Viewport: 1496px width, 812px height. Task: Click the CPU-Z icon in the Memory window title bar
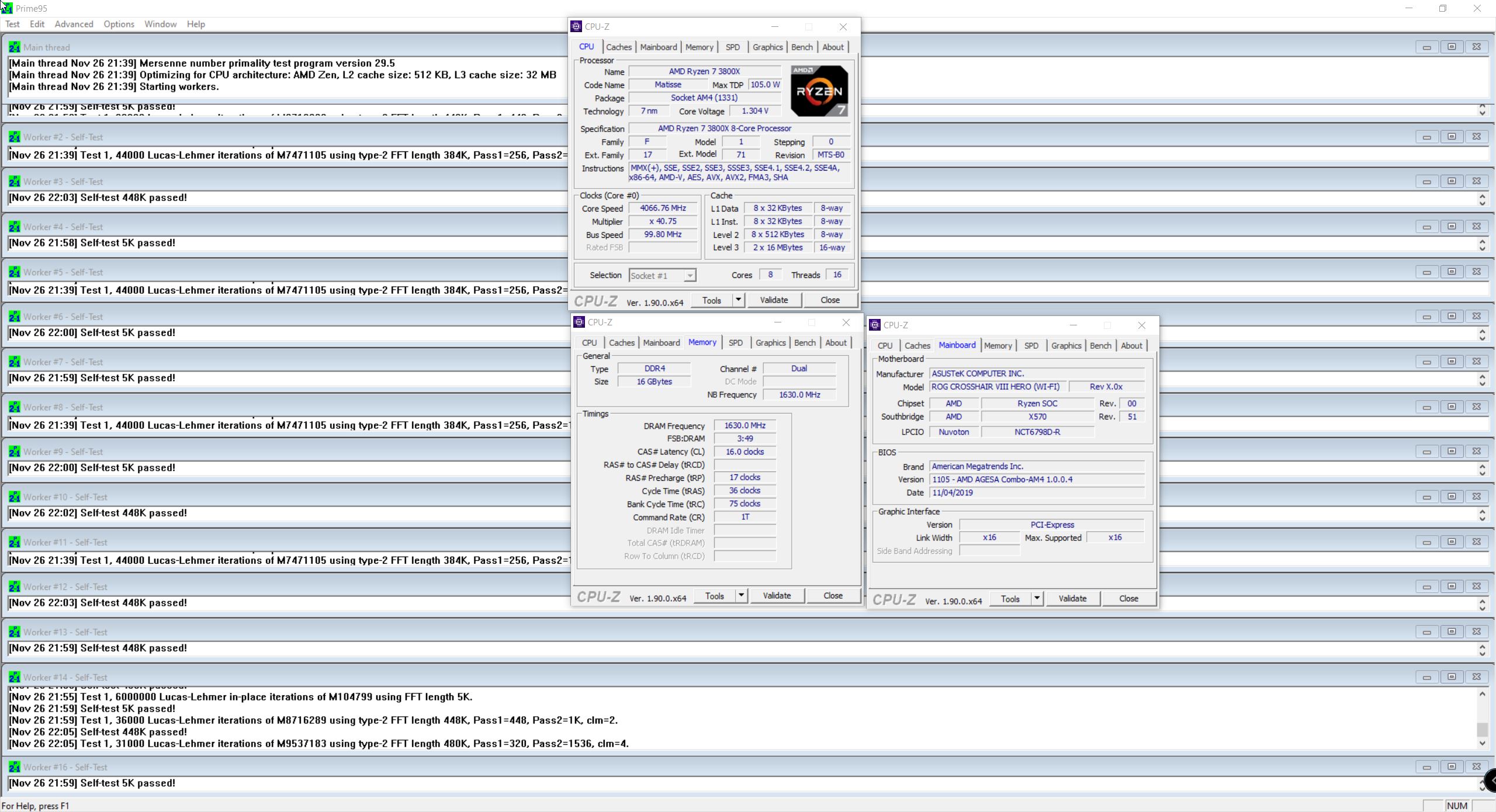coord(579,322)
